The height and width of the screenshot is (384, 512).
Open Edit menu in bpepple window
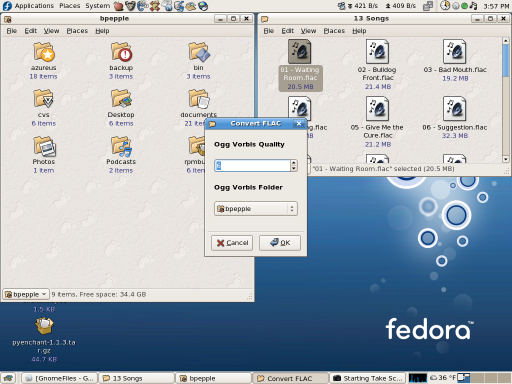[x=30, y=31]
